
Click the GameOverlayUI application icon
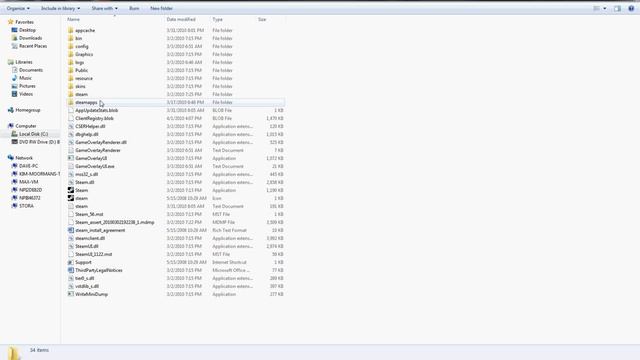pos(71,158)
